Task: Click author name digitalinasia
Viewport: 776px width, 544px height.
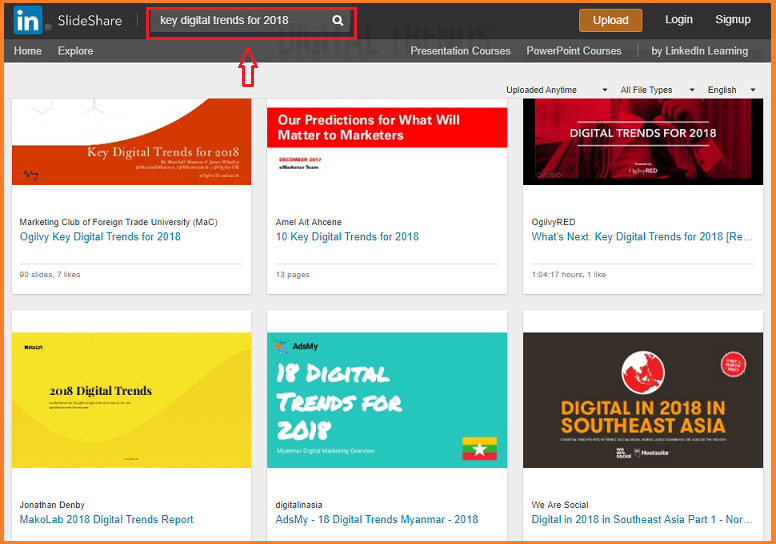Action: [x=299, y=505]
